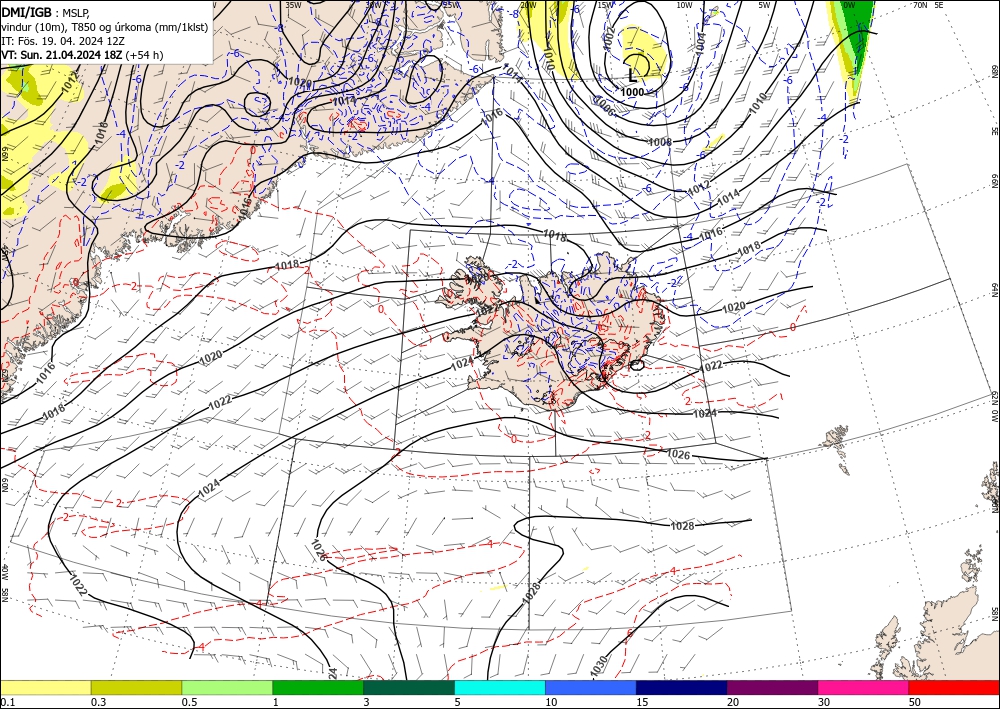Click the green 1 mm legend swatch
The image size is (1000, 709).
click(318, 687)
